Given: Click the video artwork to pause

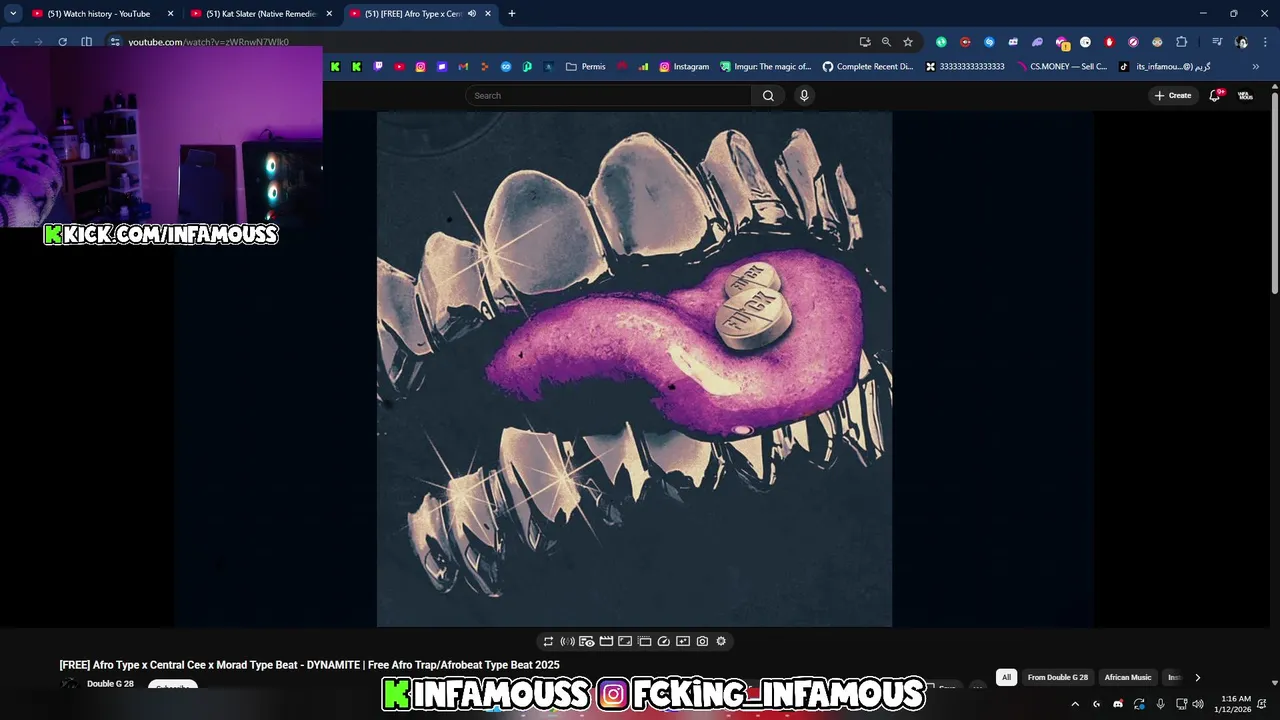Looking at the screenshot, I should point(634,369).
